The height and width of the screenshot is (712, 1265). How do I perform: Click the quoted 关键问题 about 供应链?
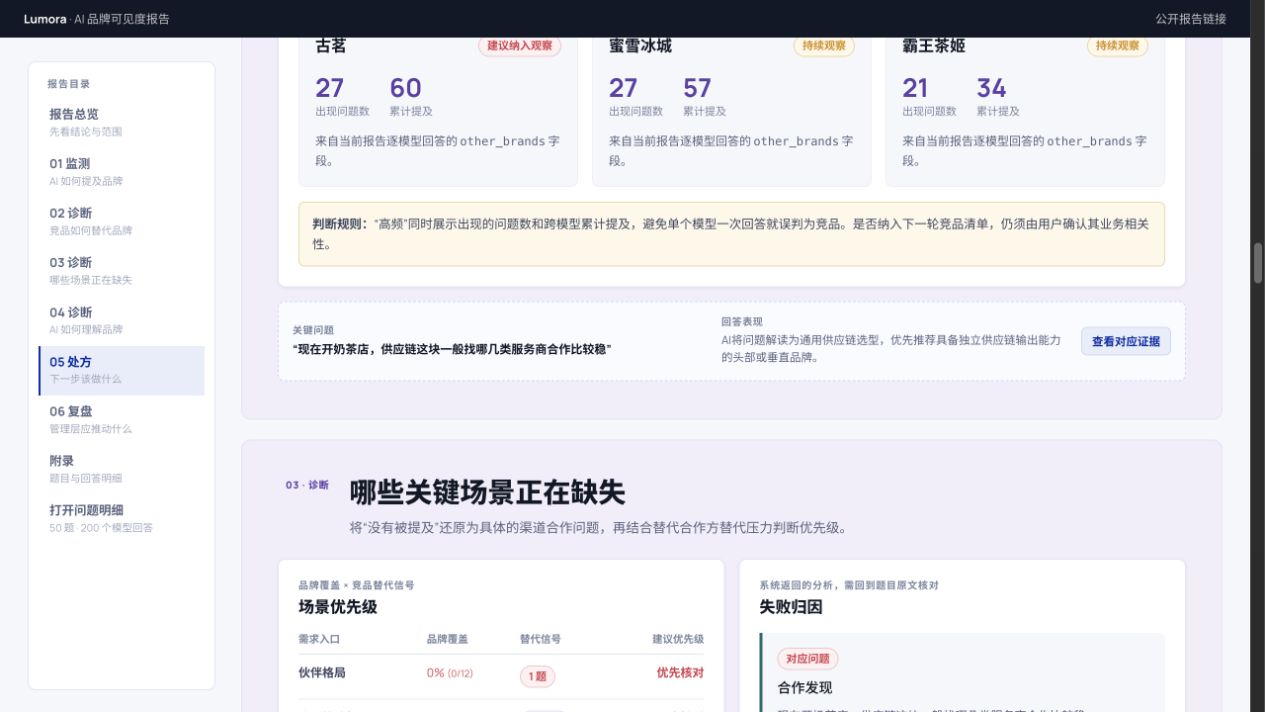[x=452, y=349]
